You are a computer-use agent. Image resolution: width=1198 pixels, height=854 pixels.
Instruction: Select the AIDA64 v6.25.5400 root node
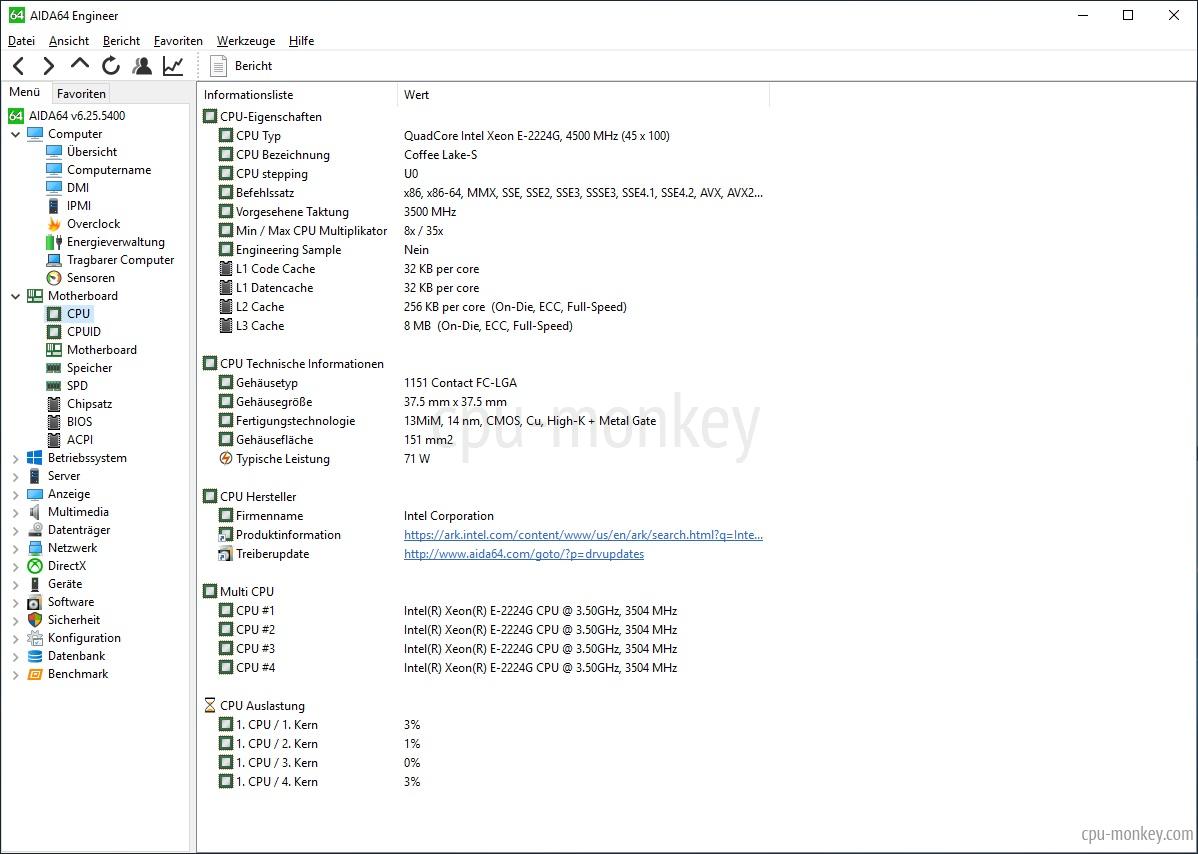pos(76,115)
